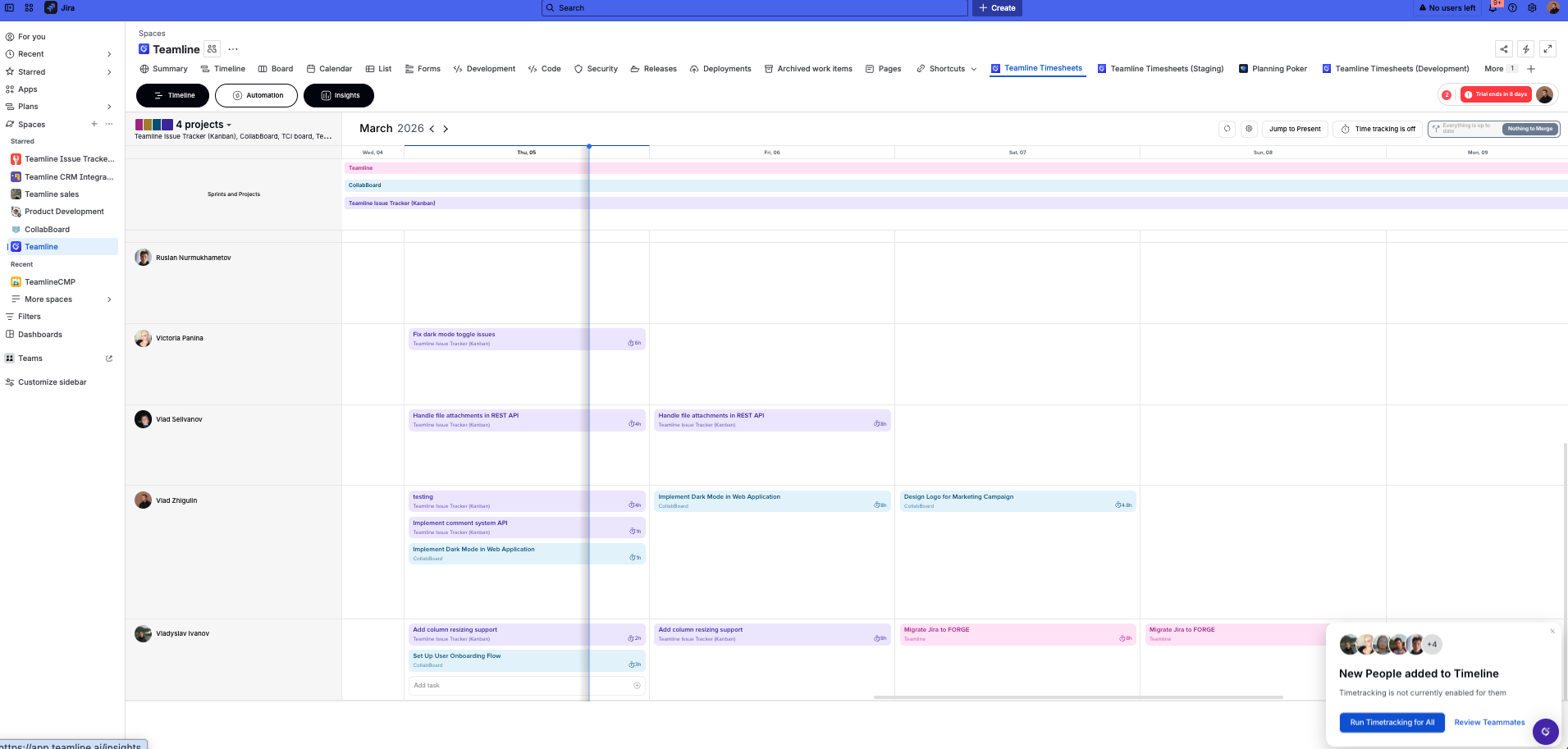
Task: Go to previous period with left chevron
Action: click(x=432, y=129)
